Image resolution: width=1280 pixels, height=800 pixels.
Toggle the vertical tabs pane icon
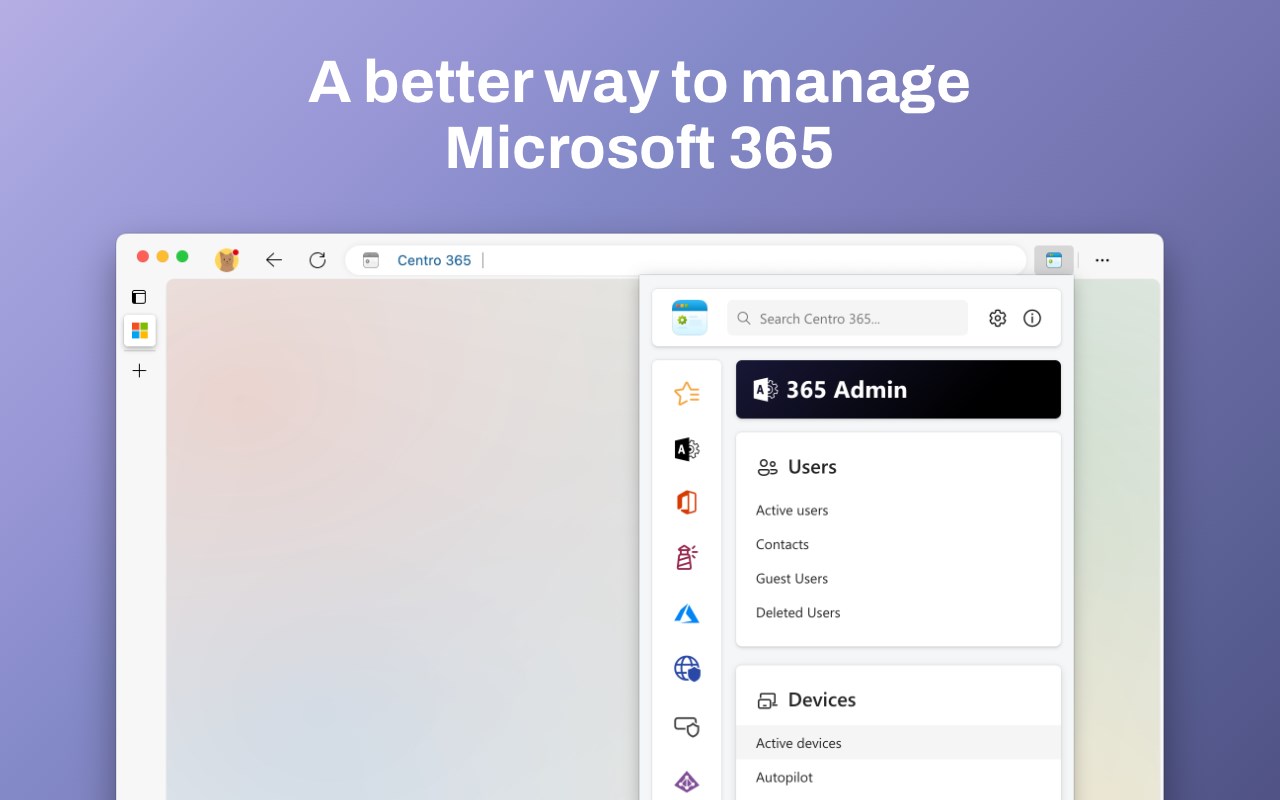(x=139, y=297)
